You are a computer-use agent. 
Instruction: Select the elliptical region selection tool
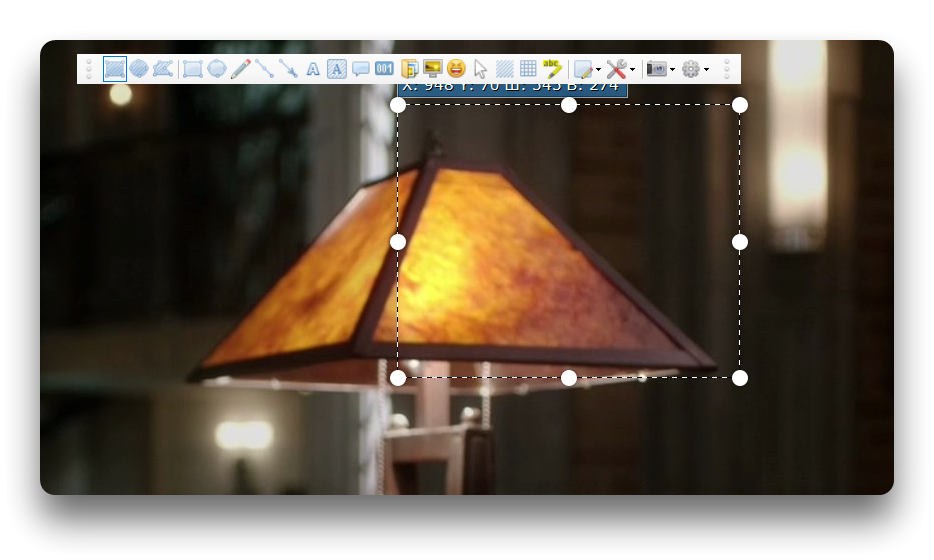tap(139, 69)
